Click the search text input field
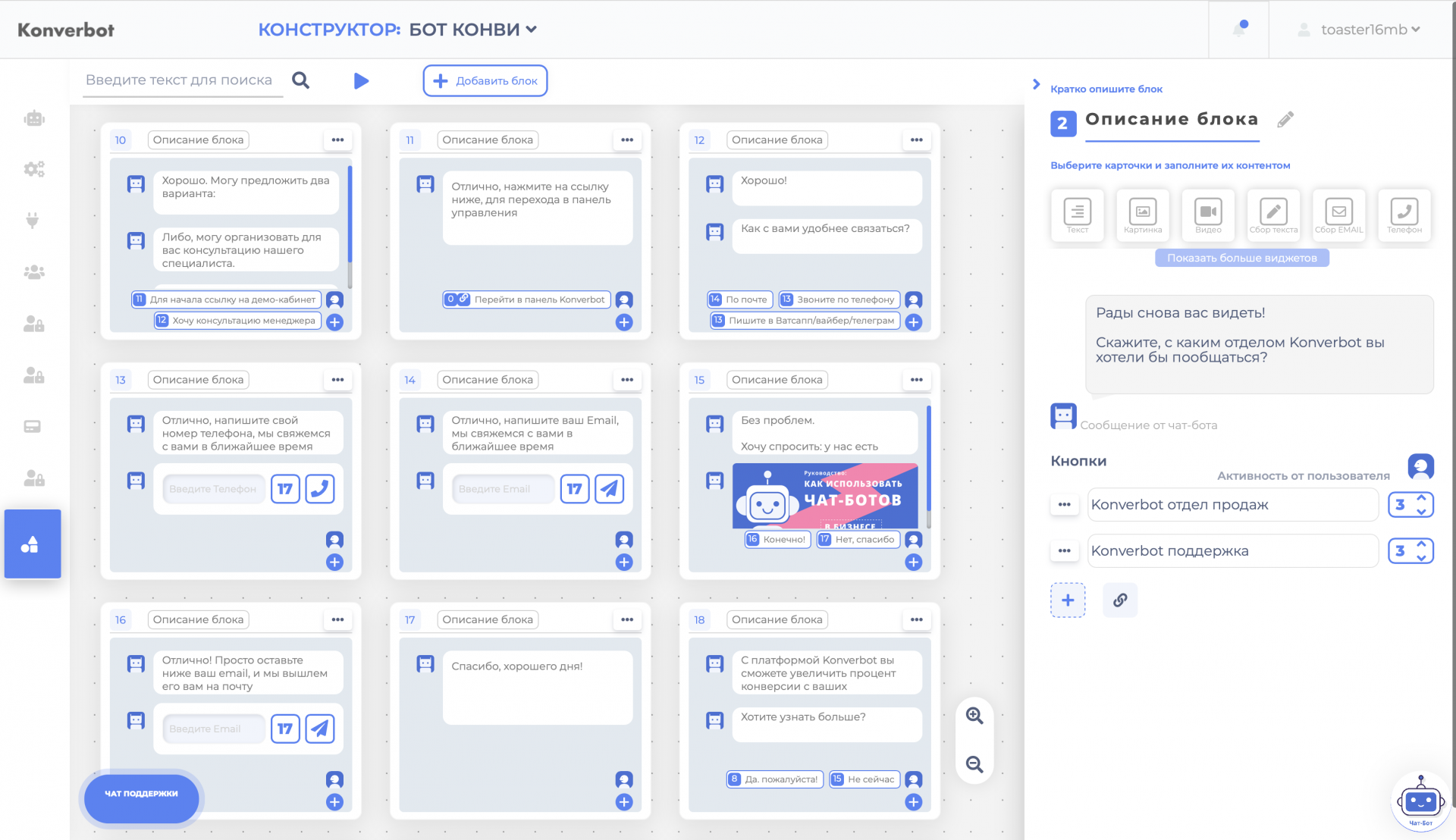Viewport: 1456px width, 840px height. [x=179, y=80]
